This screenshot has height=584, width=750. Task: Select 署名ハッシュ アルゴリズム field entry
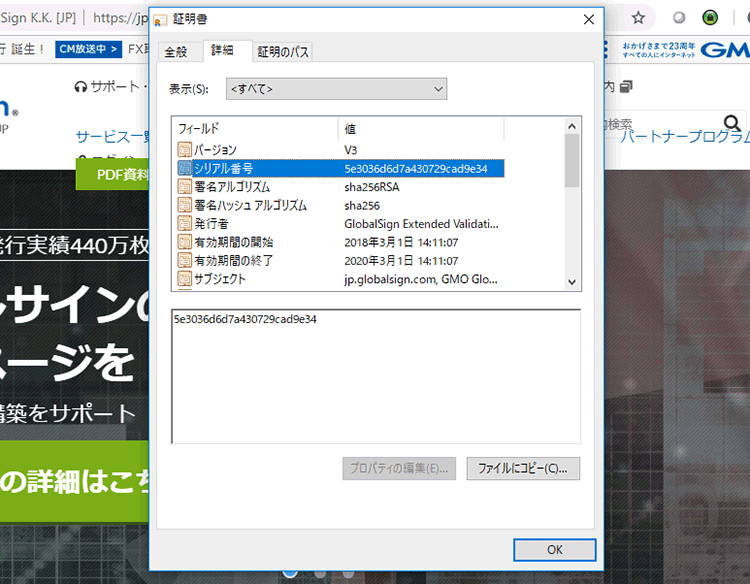(250, 205)
